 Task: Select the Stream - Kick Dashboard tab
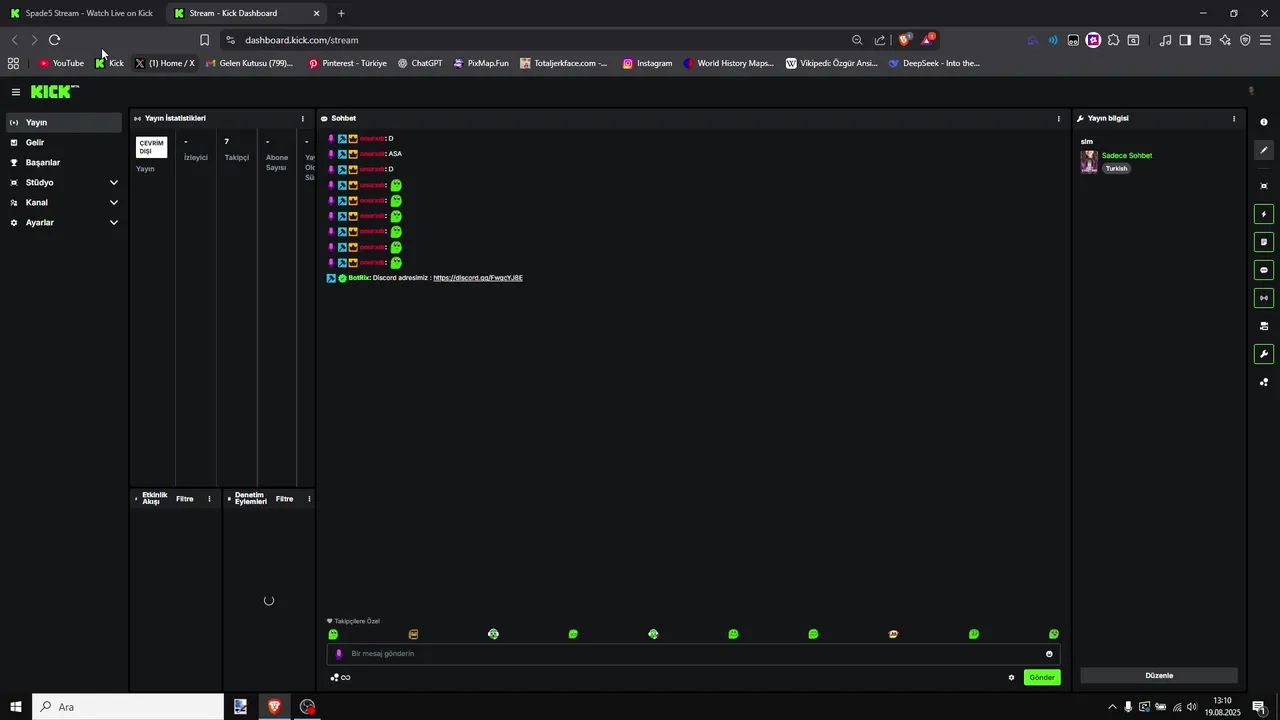[245, 13]
